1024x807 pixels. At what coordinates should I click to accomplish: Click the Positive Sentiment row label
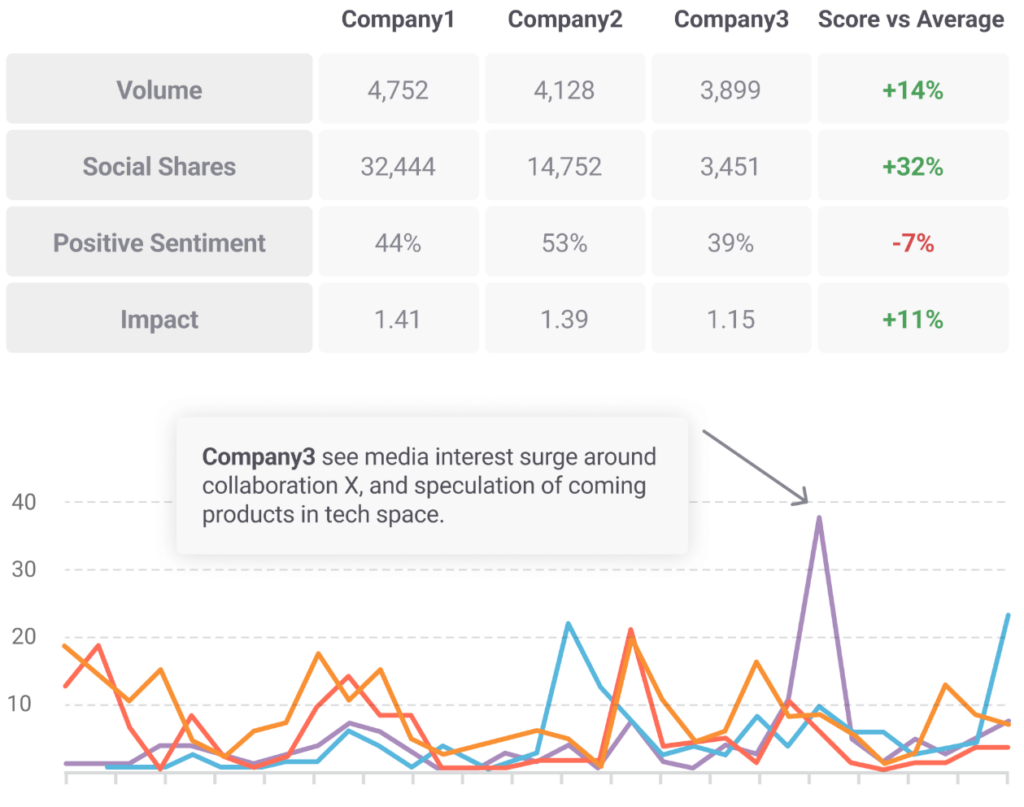(159, 243)
